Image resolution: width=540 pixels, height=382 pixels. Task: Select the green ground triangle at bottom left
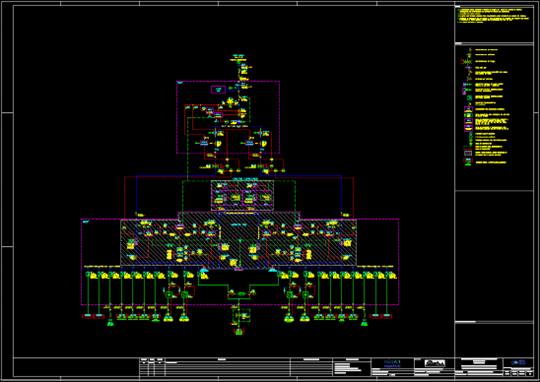pos(110,323)
